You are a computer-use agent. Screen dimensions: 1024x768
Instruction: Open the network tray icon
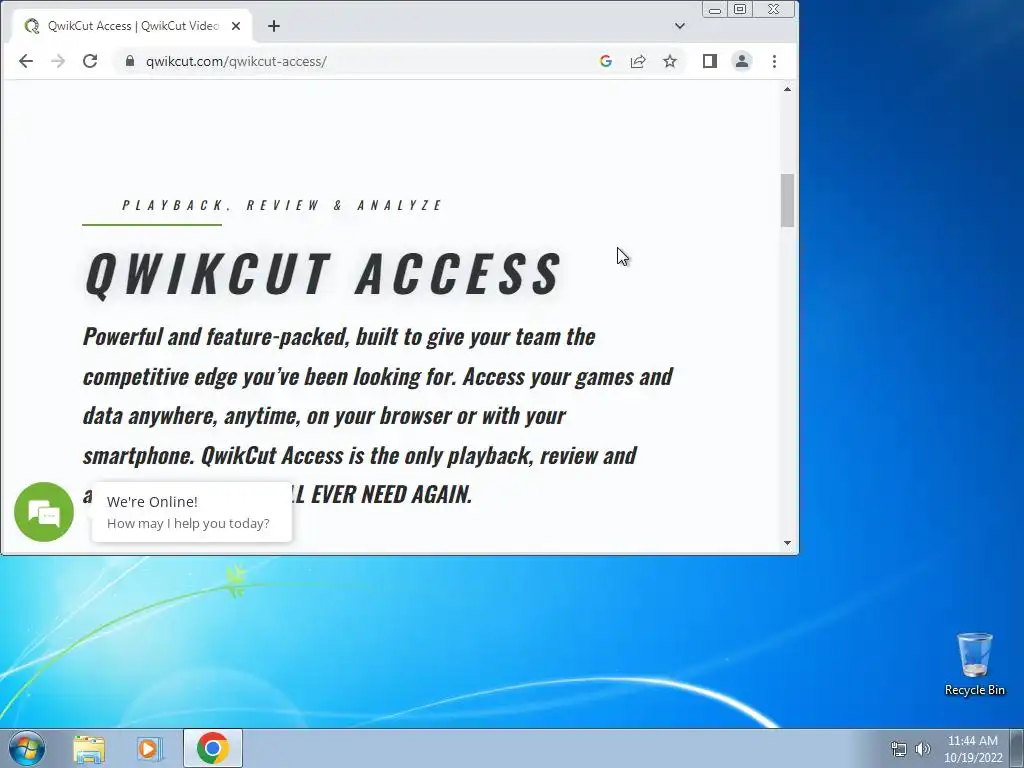(899, 749)
